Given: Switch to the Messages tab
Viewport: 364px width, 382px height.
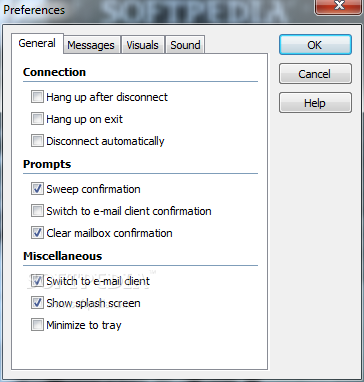Looking at the screenshot, I should point(91,45).
